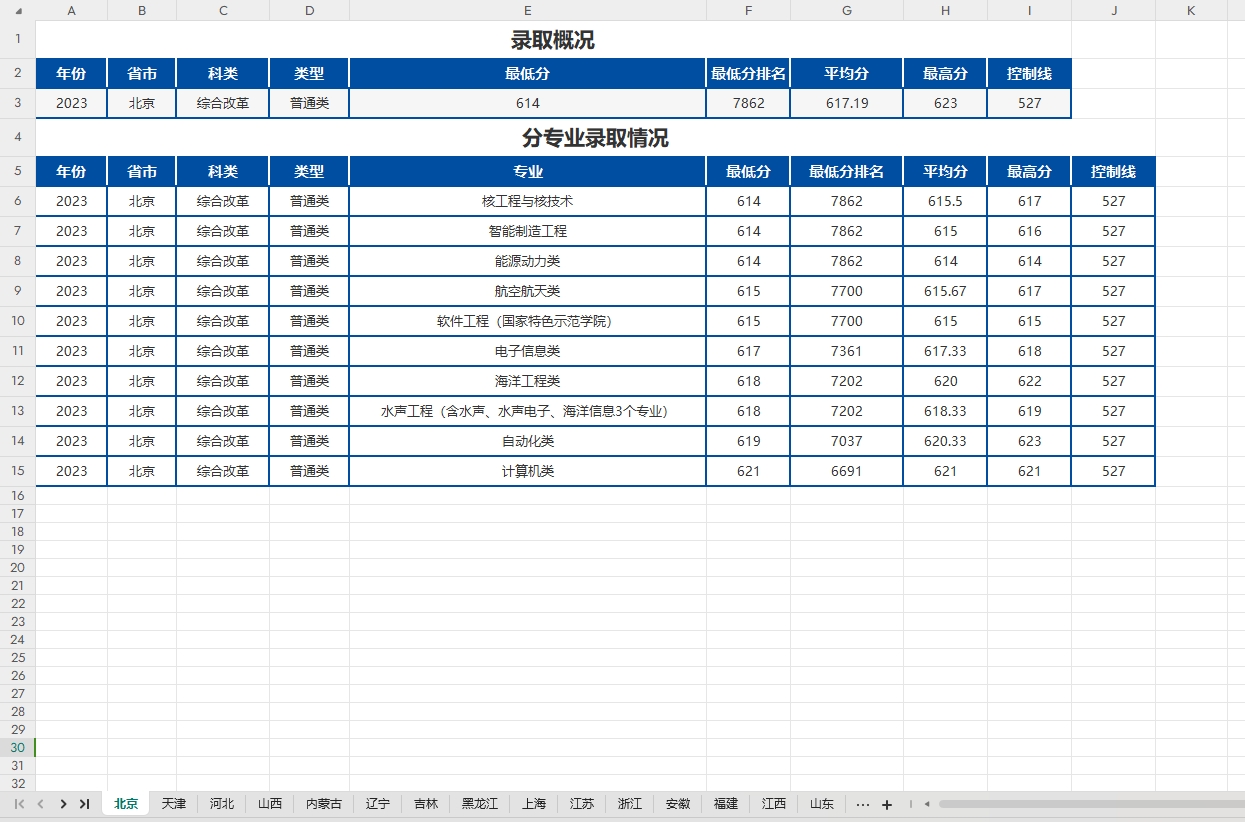The image size is (1245, 822).
Task: Switch to the 天津 sheet tab
Action: pos(173,804)
